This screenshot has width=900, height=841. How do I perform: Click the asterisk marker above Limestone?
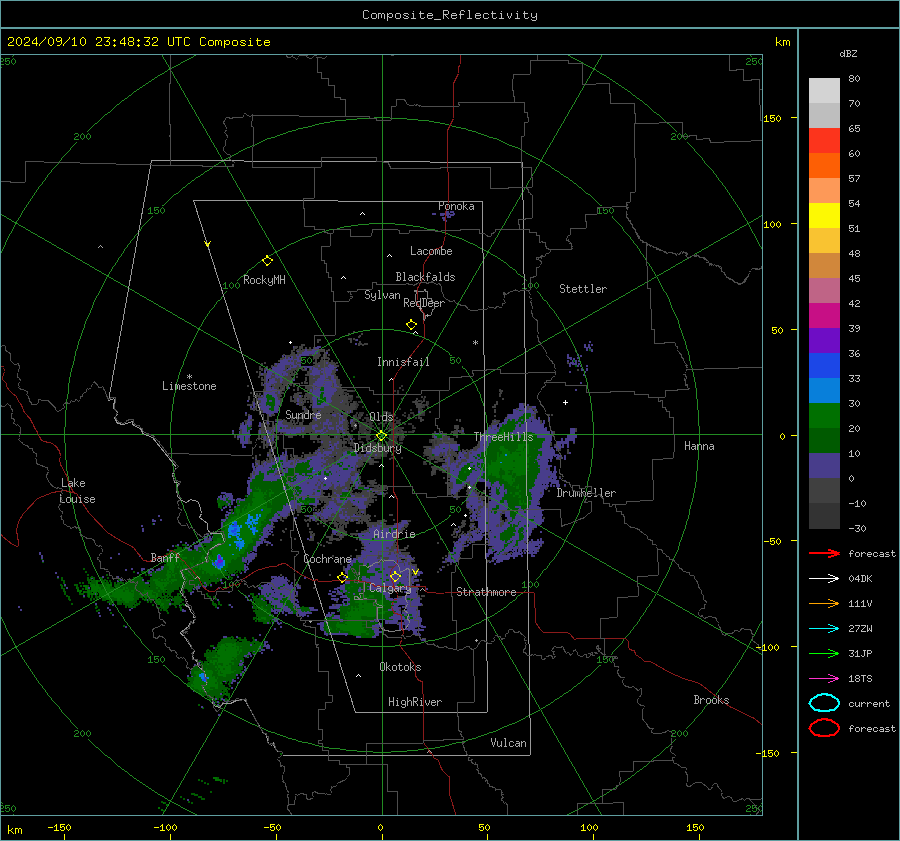point(189,377)
